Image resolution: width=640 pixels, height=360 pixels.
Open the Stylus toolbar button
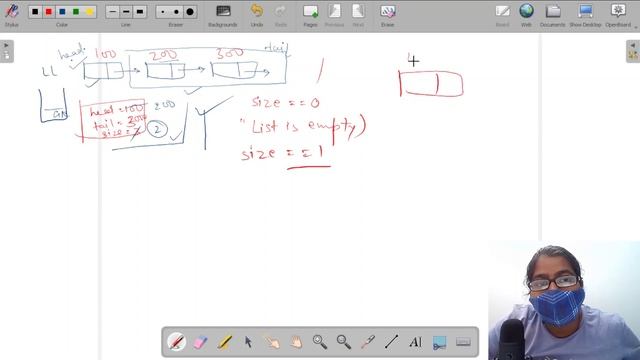[11, 15]
